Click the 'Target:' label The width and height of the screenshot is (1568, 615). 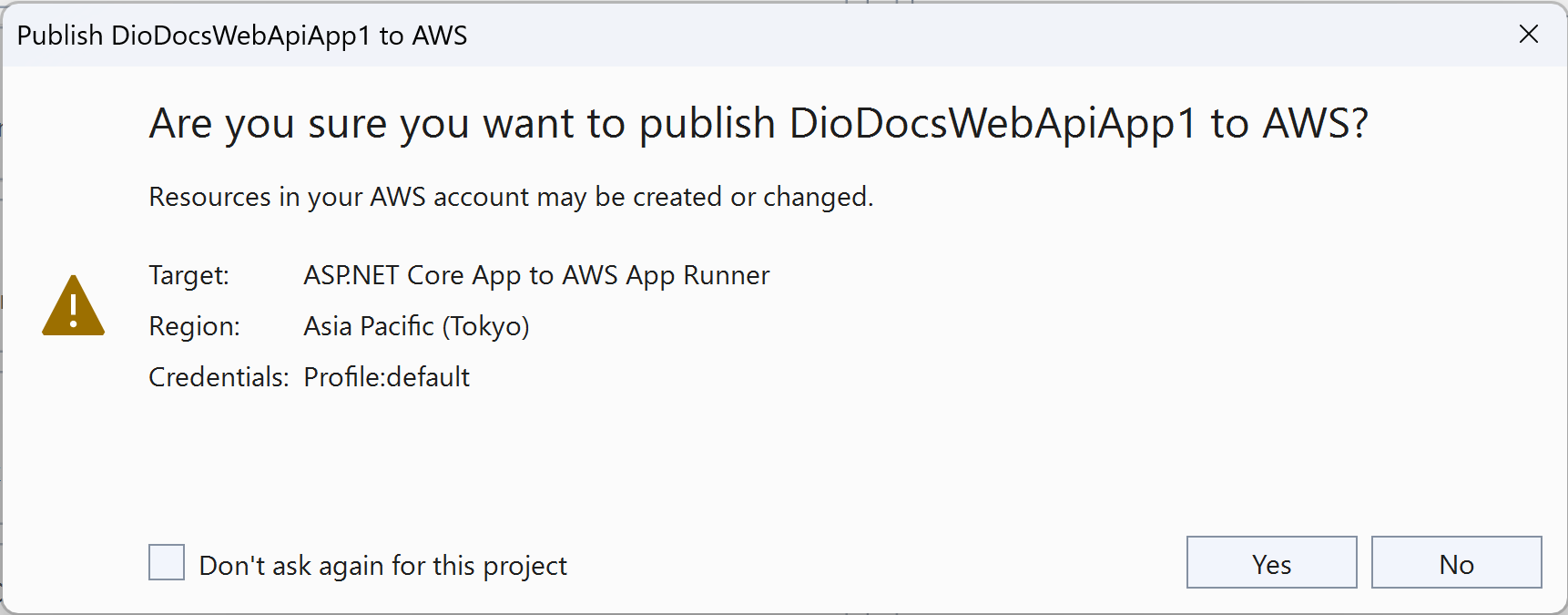click(188, 275)
